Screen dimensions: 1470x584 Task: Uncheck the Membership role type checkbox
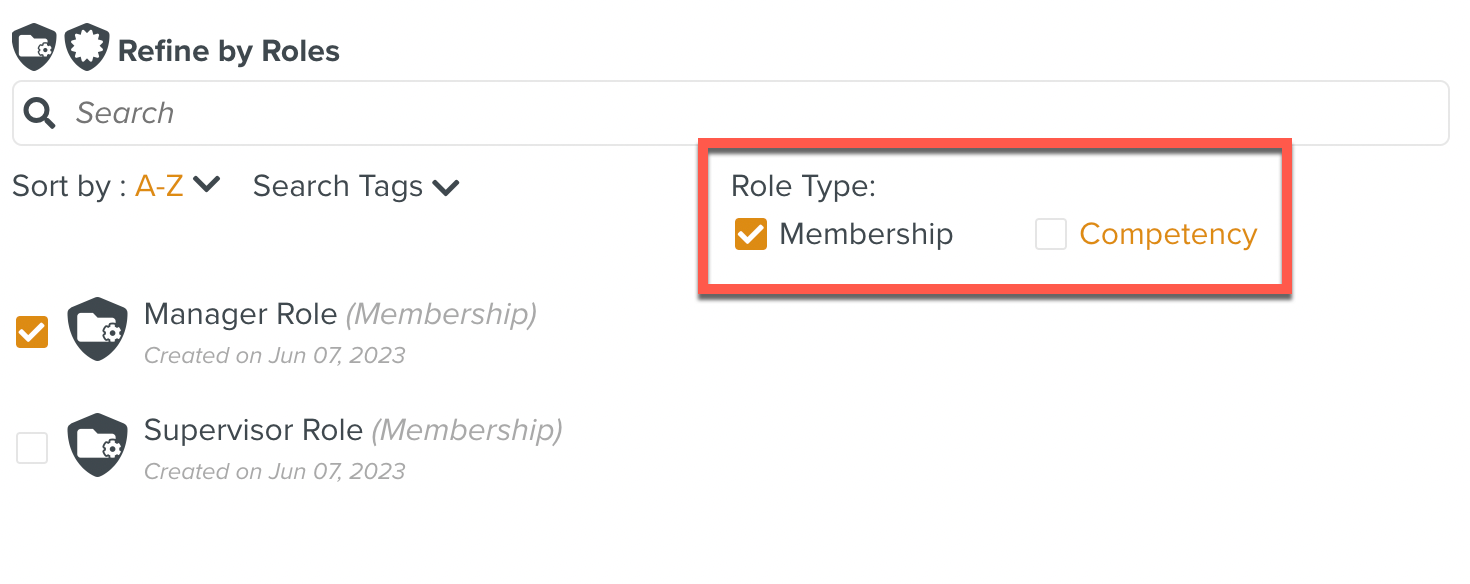tap(750, 234)
